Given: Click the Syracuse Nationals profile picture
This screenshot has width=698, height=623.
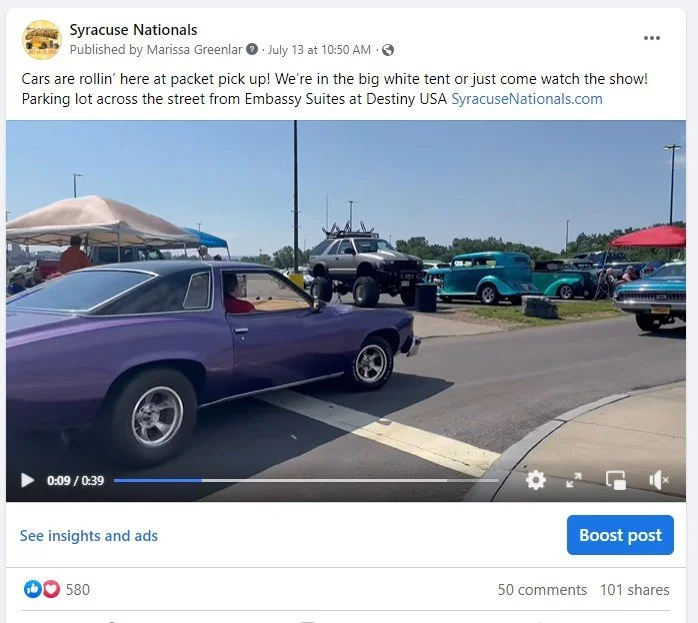Looking at the screenshot, I should 42,40.
